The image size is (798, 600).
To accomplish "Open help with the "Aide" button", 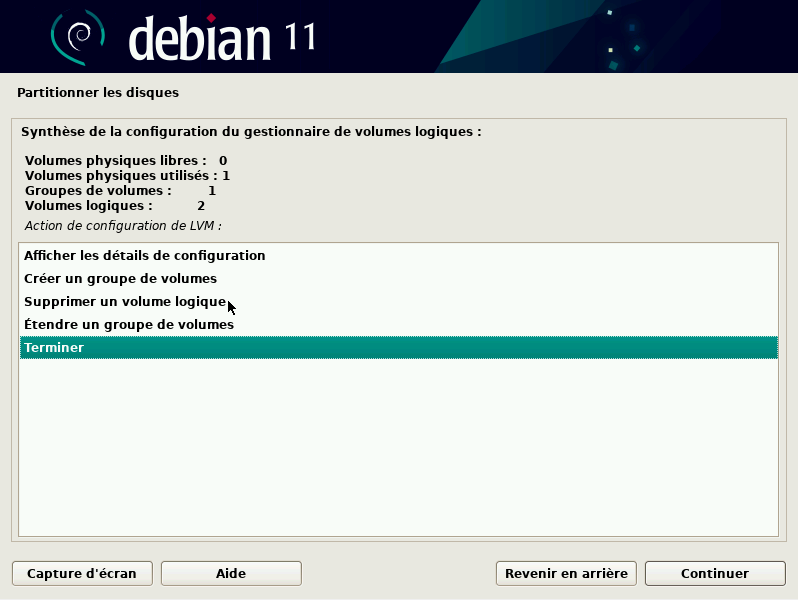I will click(x=231, y=573).
